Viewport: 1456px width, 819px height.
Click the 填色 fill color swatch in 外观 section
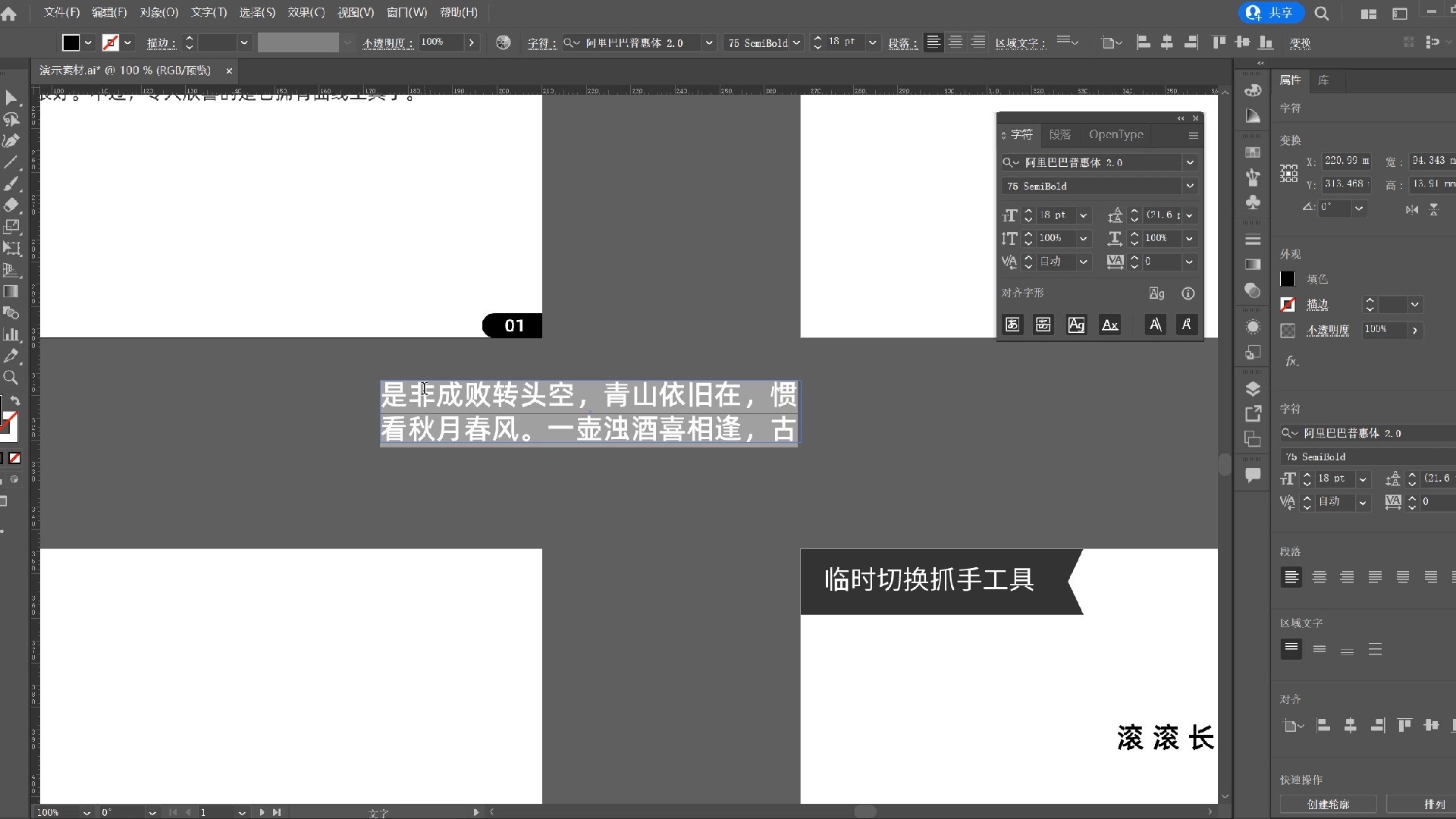[1288, 279]
